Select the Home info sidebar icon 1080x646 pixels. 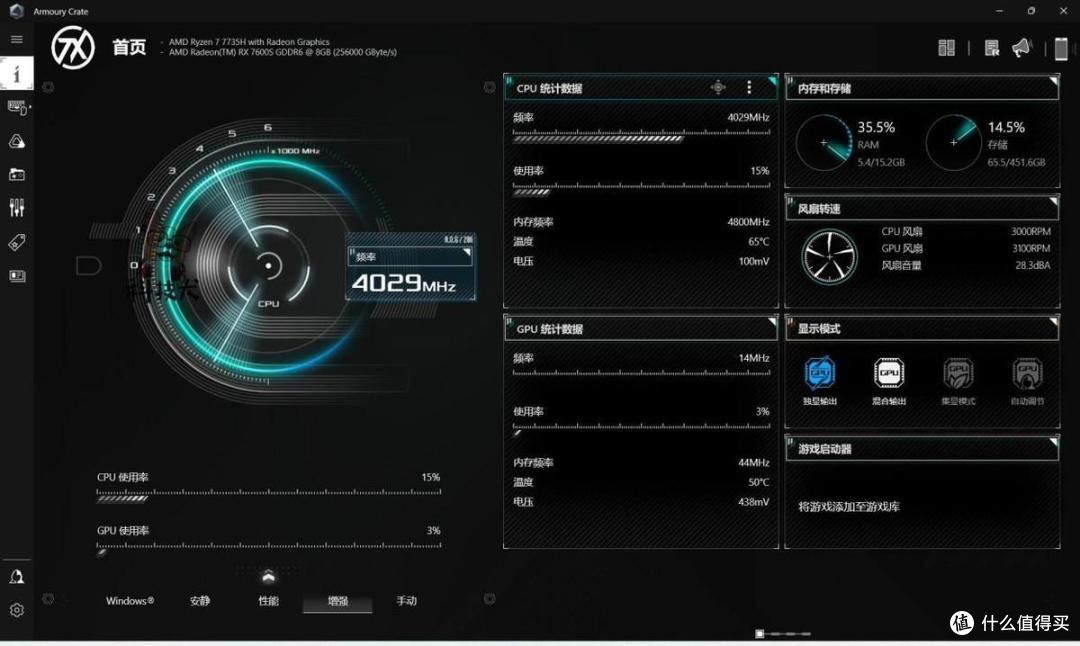coord(17,74)
